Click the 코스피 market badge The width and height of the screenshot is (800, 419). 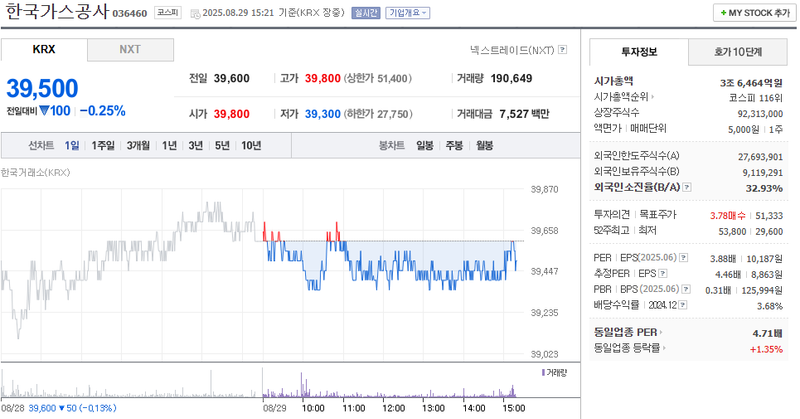pos(168,13)
